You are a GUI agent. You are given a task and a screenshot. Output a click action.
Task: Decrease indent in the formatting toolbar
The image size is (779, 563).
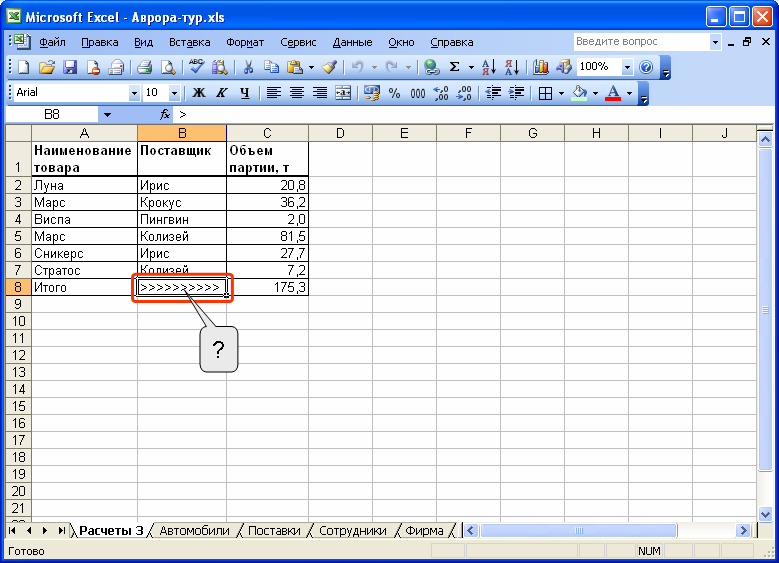pyautogui.click(x=493, y=92)
